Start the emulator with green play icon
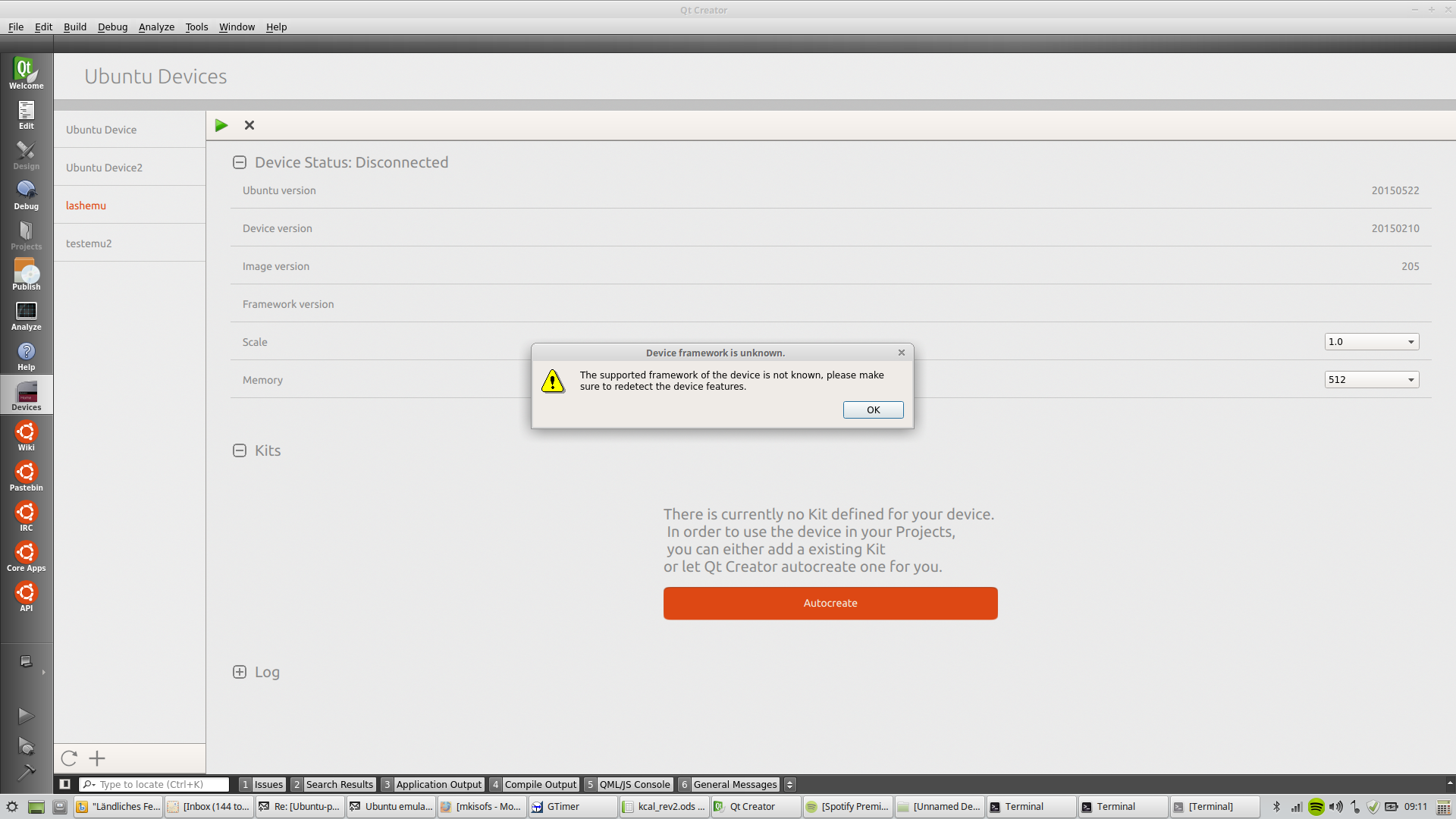 [221, 125]
